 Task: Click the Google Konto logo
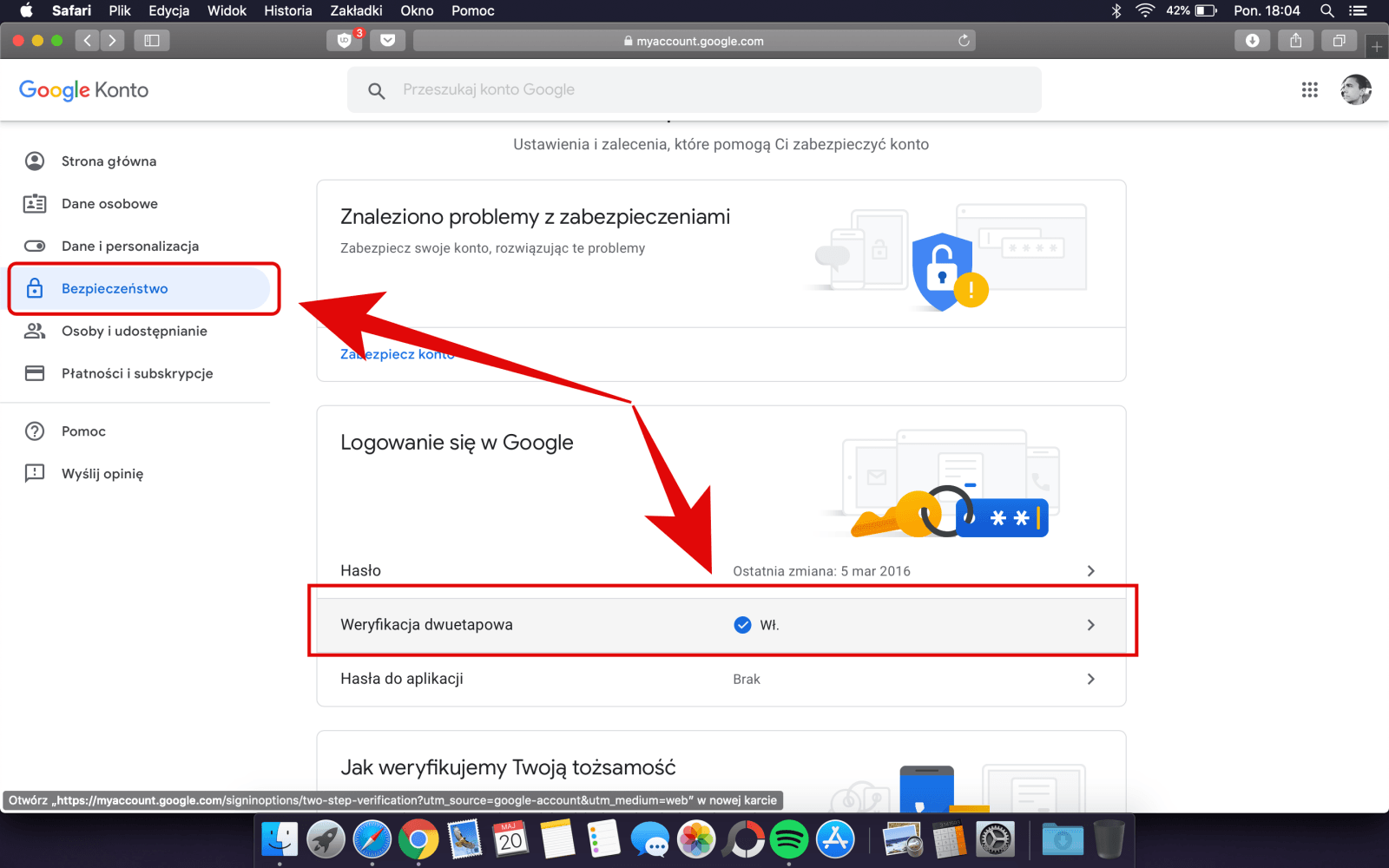point(83,90)
